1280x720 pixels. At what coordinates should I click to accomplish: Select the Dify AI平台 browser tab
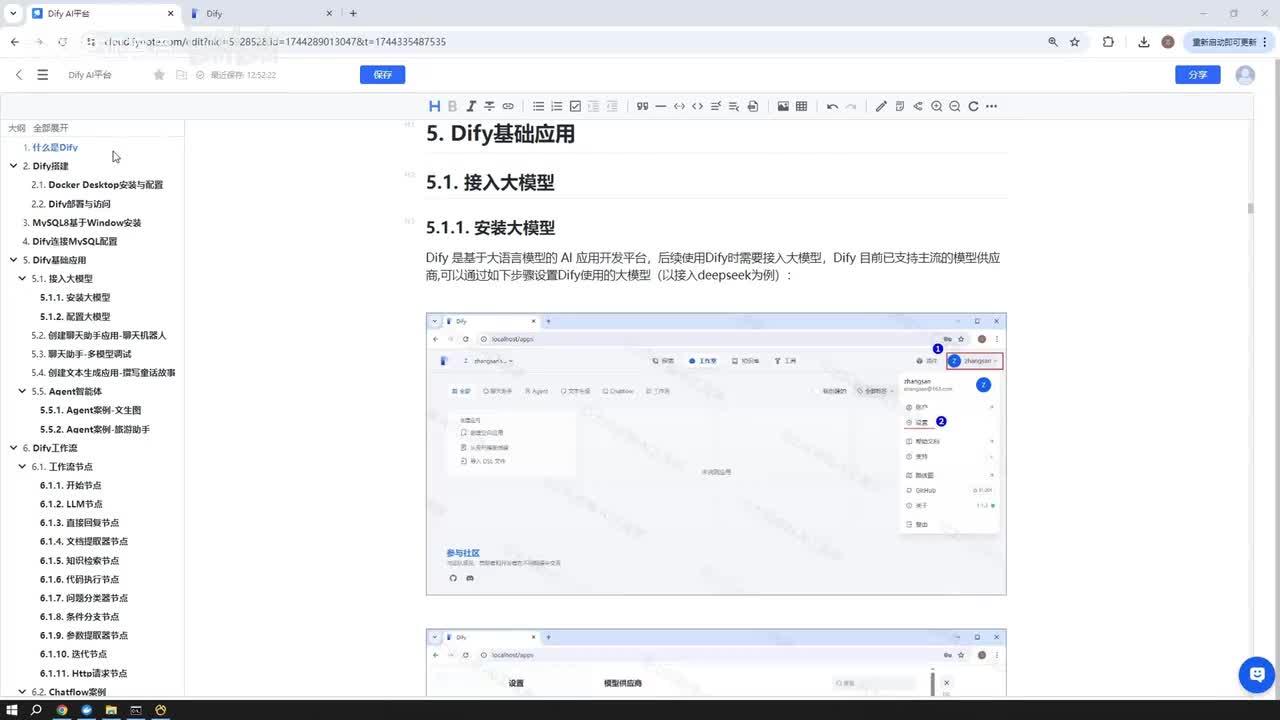(100, 14)
